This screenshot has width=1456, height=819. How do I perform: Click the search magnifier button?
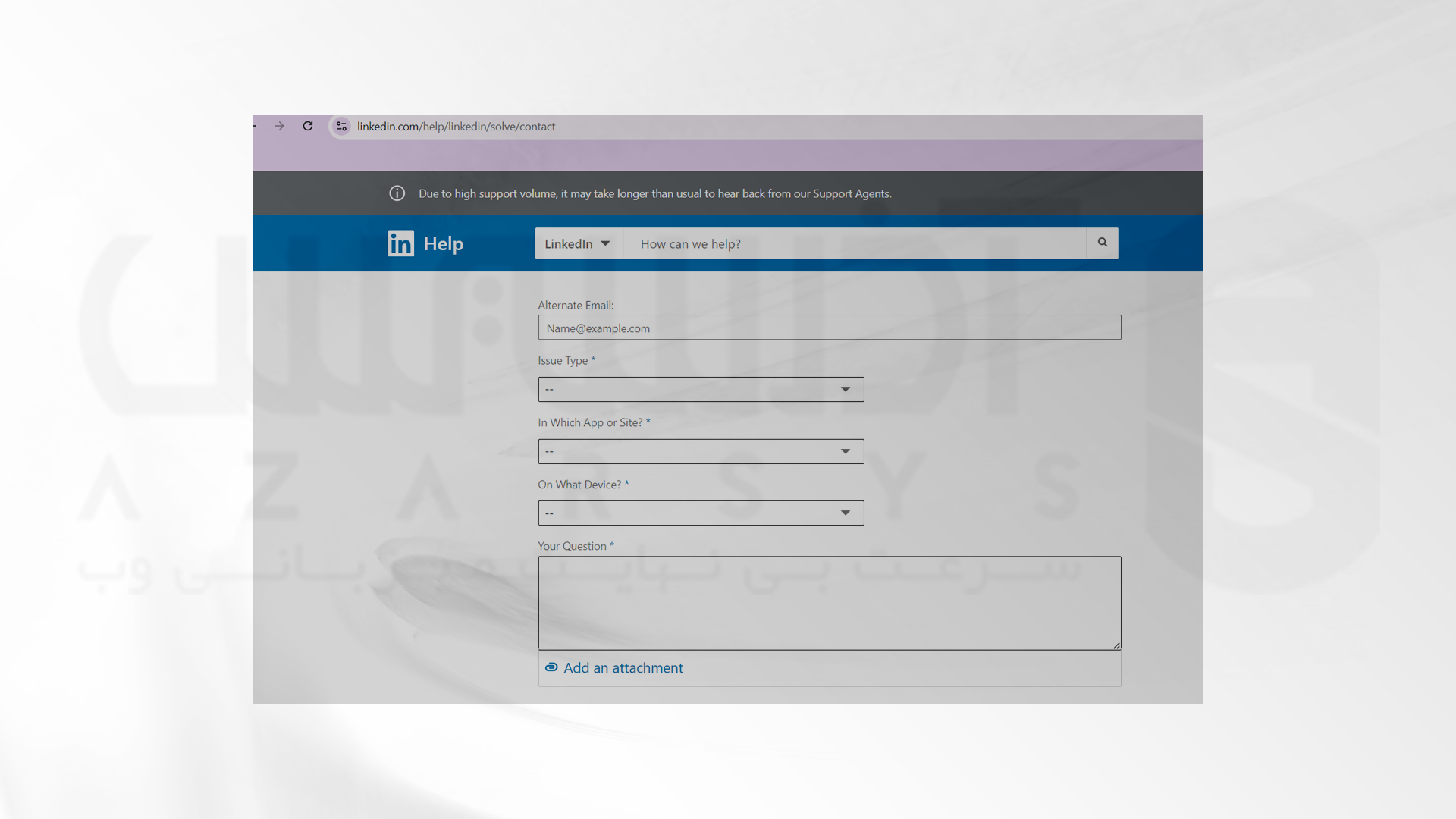(x=1102, y=243)
